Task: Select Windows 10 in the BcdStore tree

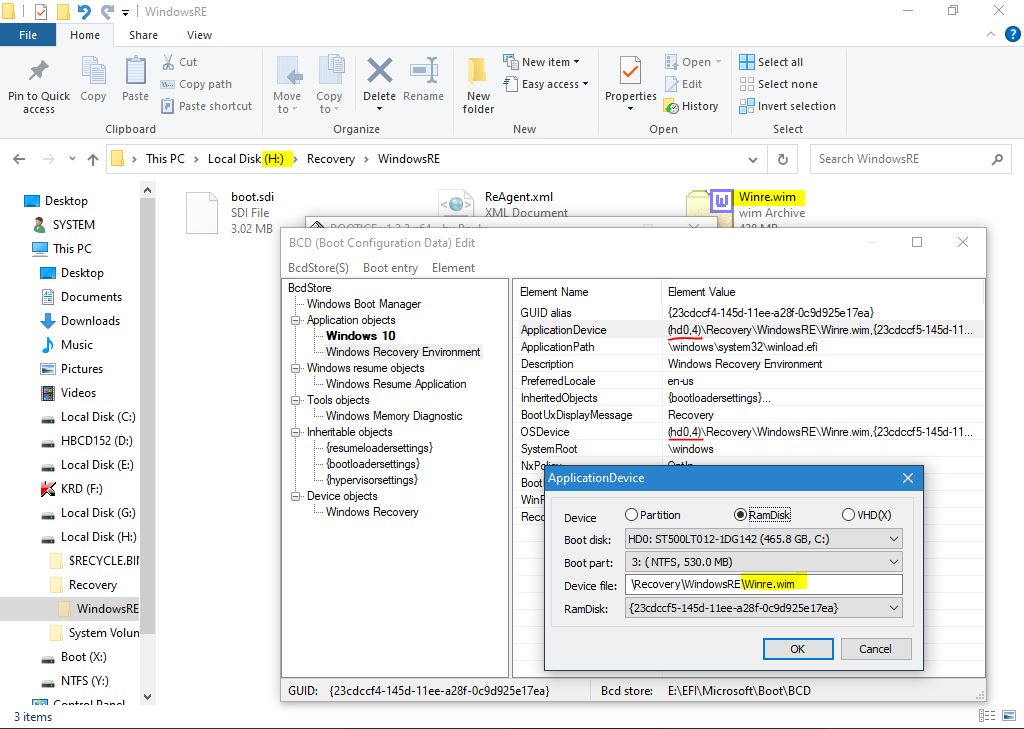Action: (x=360, y=336)
